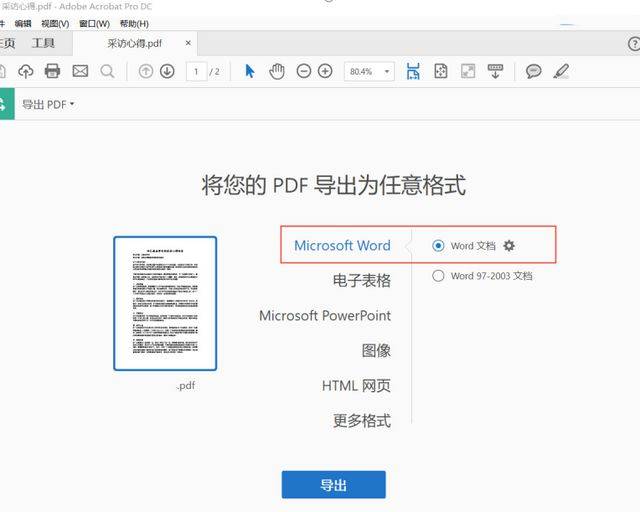Screen dimensions: 640x512
Task: Switch to the 采访心得.pdf tab
Action: click(135, 43)
